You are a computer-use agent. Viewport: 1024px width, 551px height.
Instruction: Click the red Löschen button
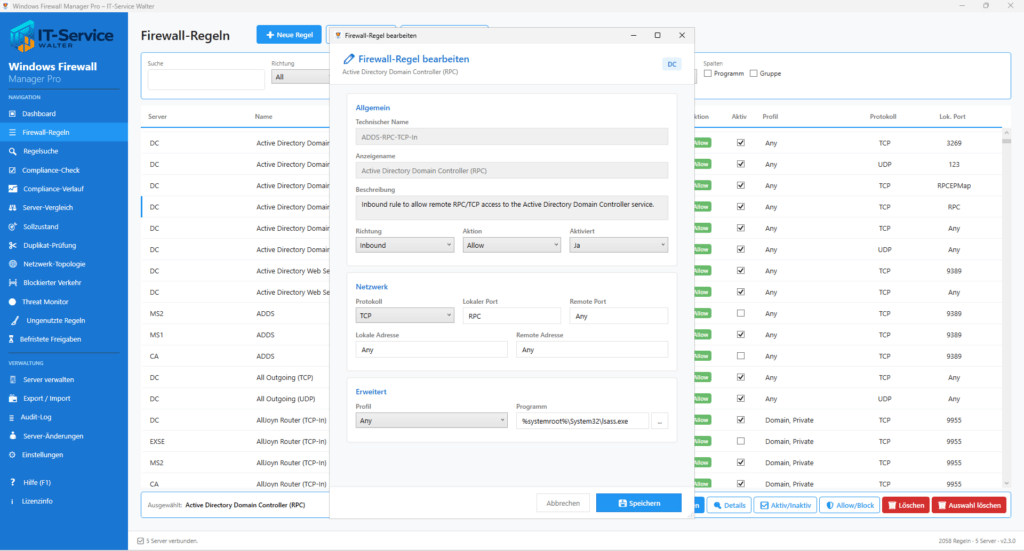(x=906, y=505)
